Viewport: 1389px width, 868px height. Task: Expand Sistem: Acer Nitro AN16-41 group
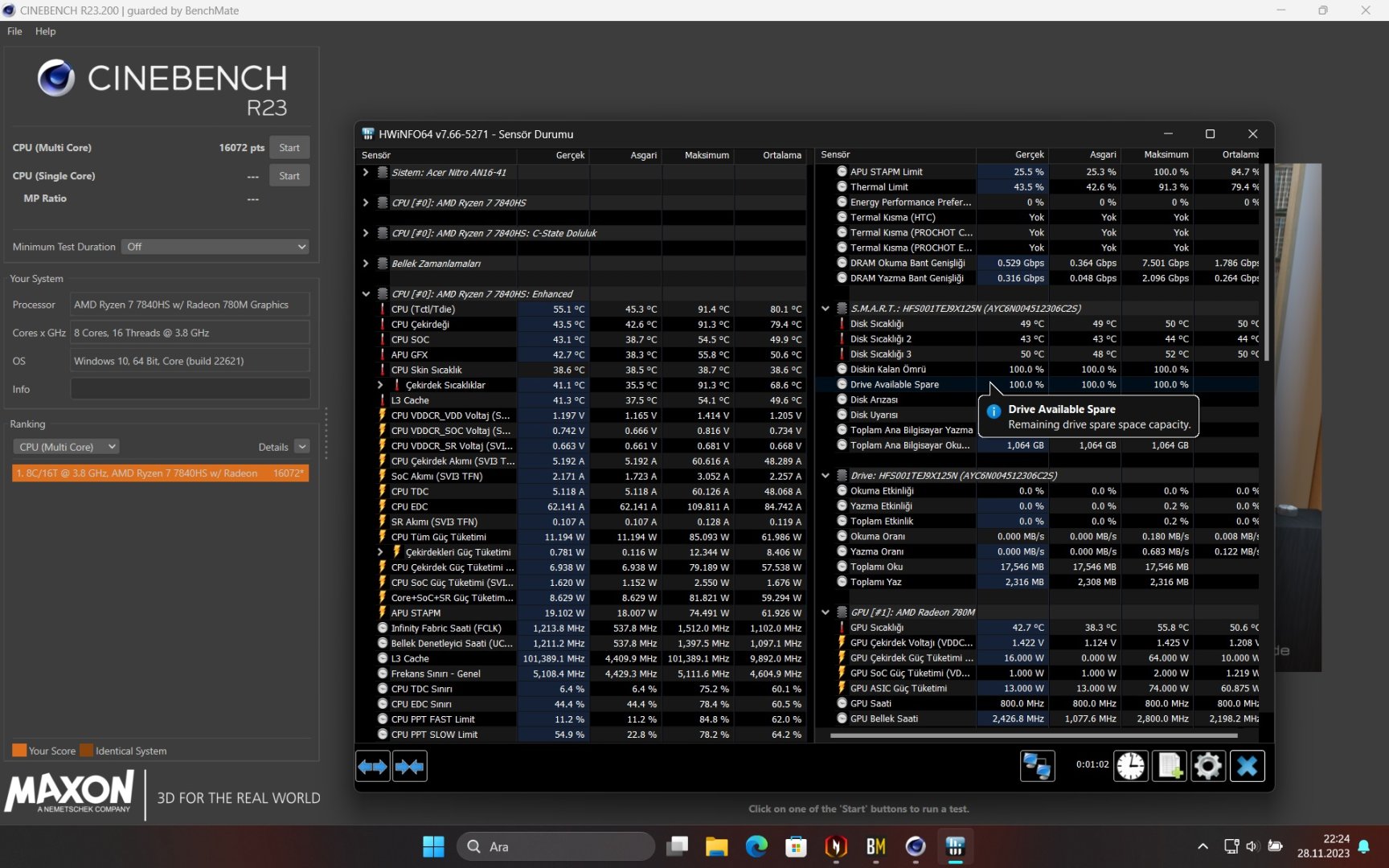[366, 172]
